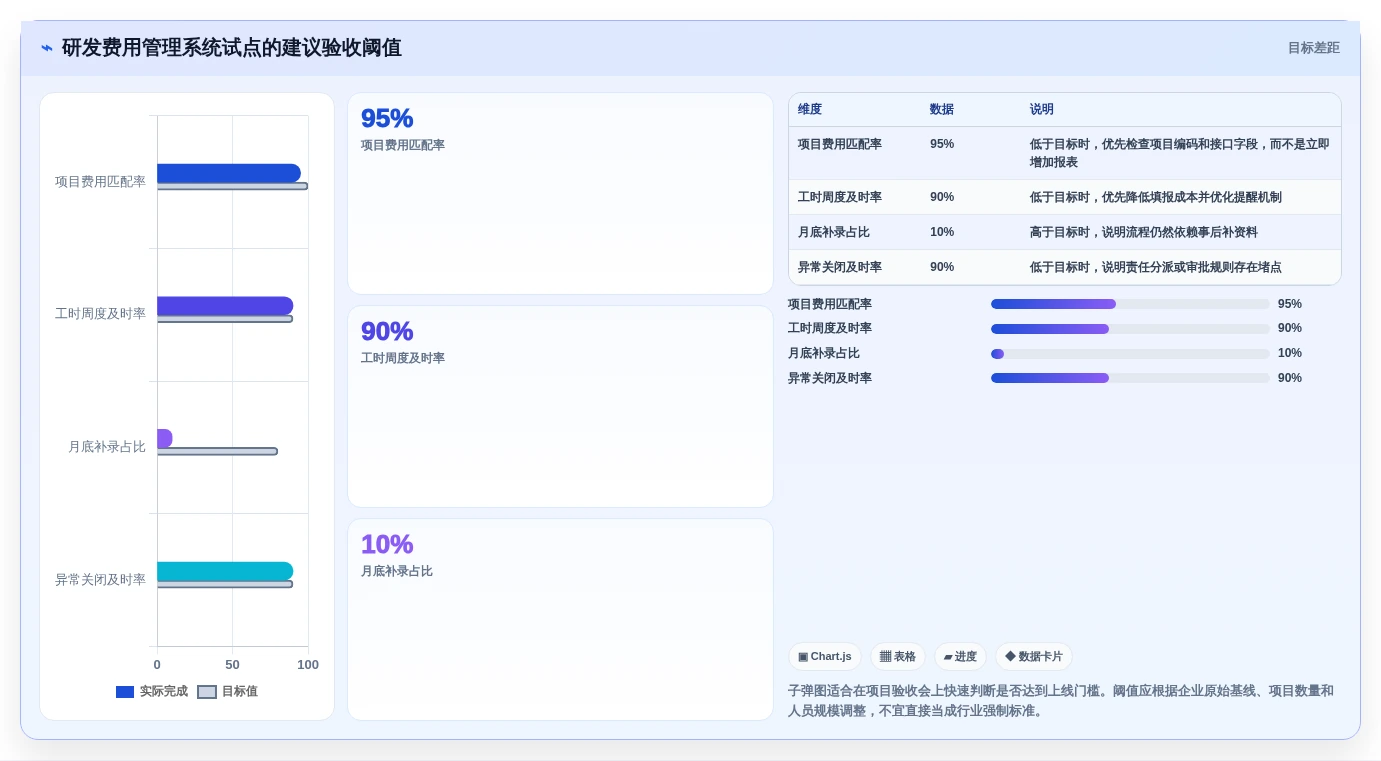Click the teal 异常关闭及时率 chart bar
The width and height of the screenshot is (1381, 761).
pyautogui.click(x=225, y=571)
